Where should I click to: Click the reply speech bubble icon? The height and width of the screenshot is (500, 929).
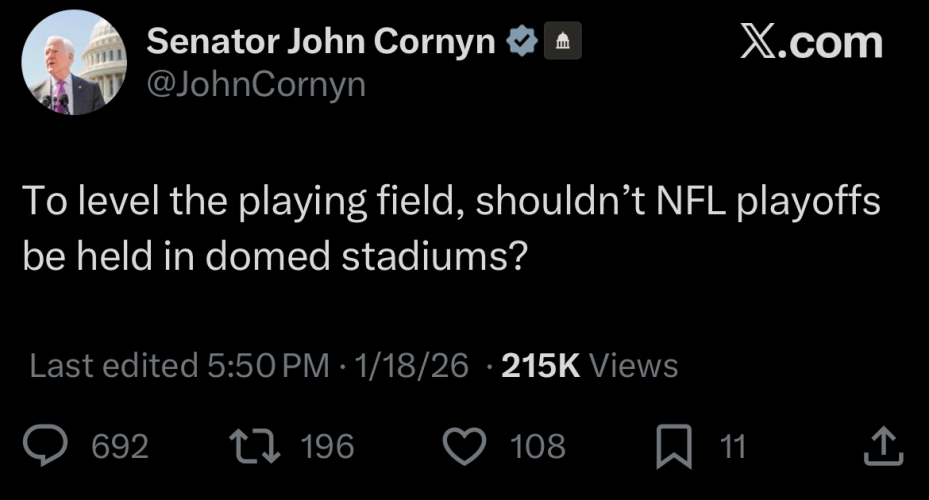coord(44,446)
